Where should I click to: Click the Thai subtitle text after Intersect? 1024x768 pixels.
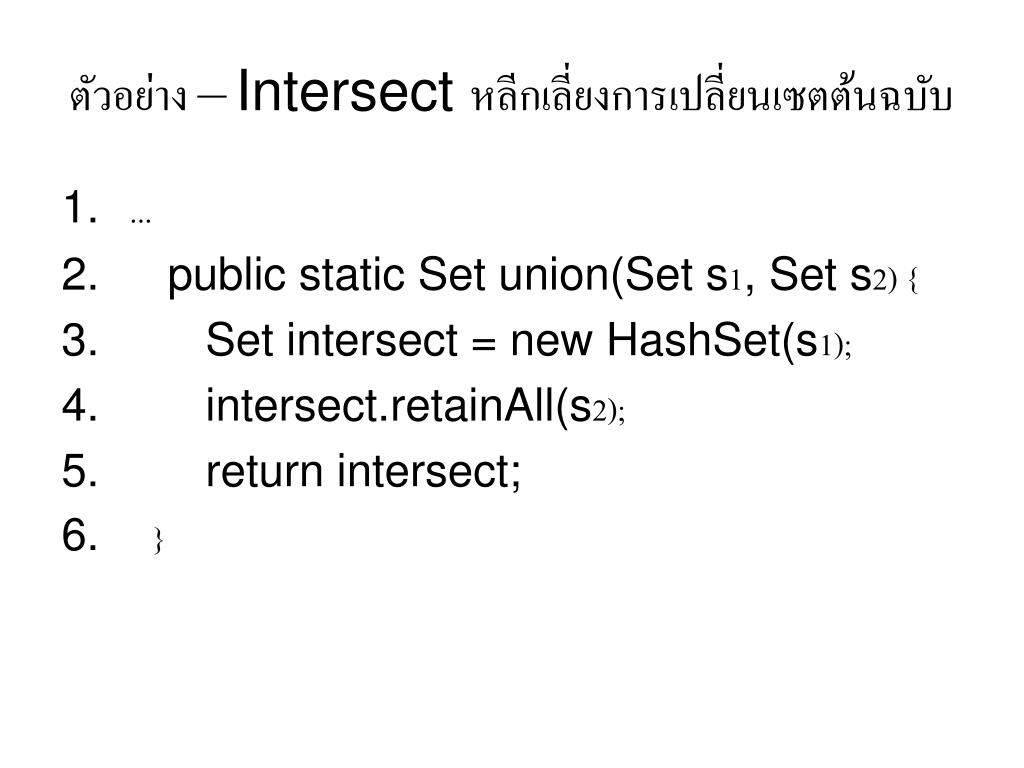point(711,95)
